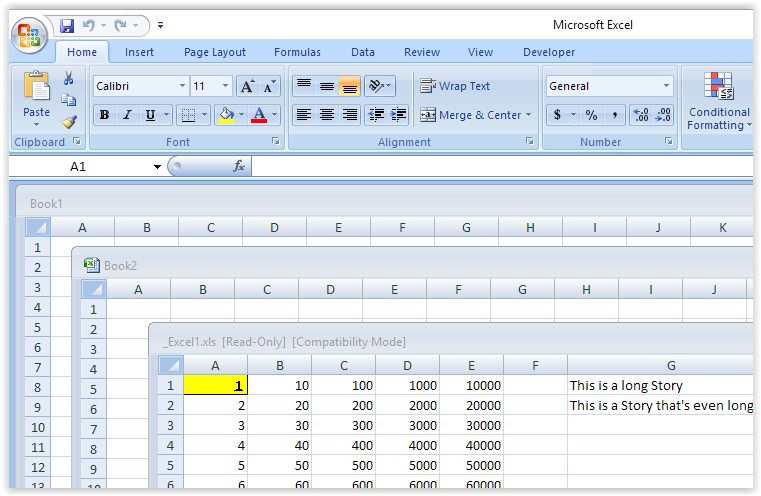
Task: Open Alignment dialog launcher
Action: (529, 141)
